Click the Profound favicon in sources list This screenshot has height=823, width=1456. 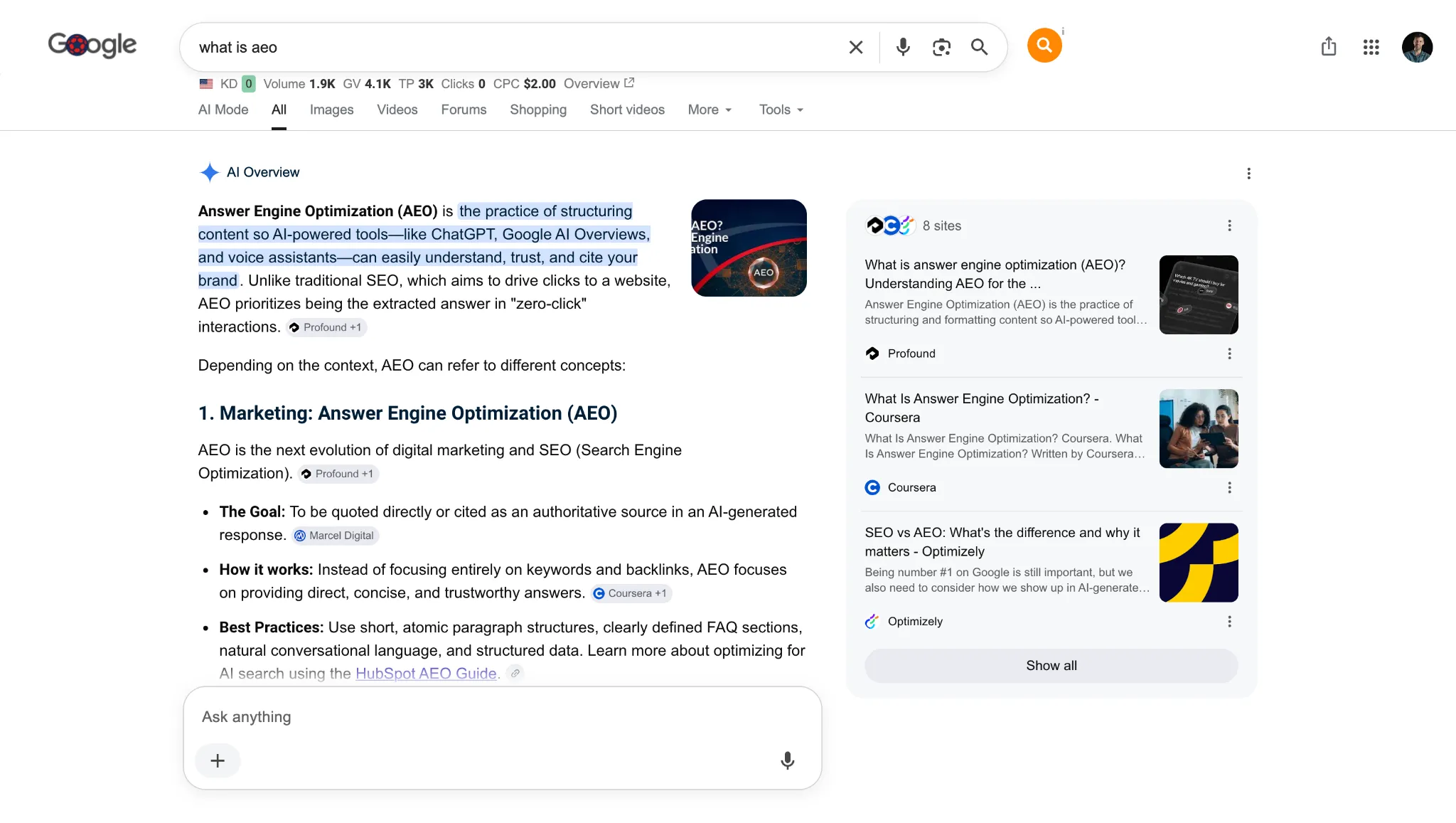click(x=872, y=354)
